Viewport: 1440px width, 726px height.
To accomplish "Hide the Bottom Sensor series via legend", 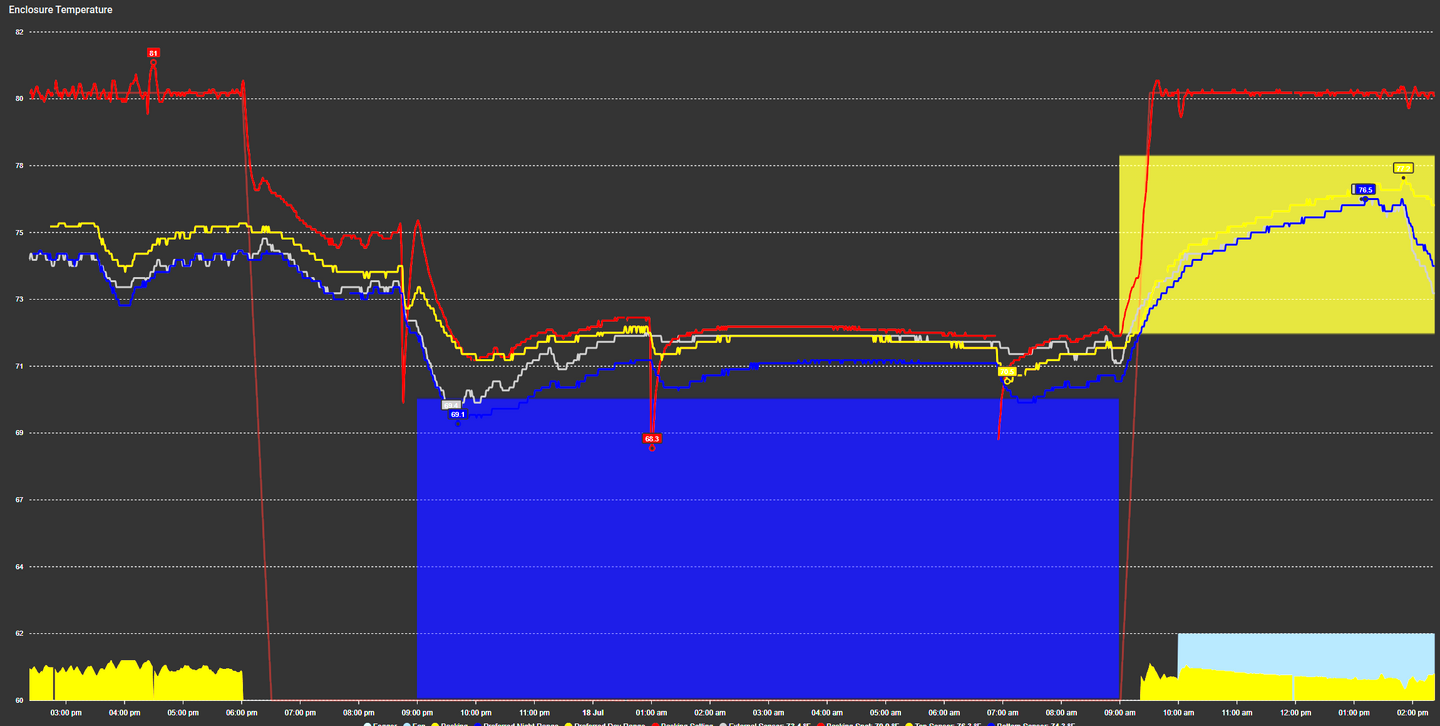I will [x=1031, y=724].
